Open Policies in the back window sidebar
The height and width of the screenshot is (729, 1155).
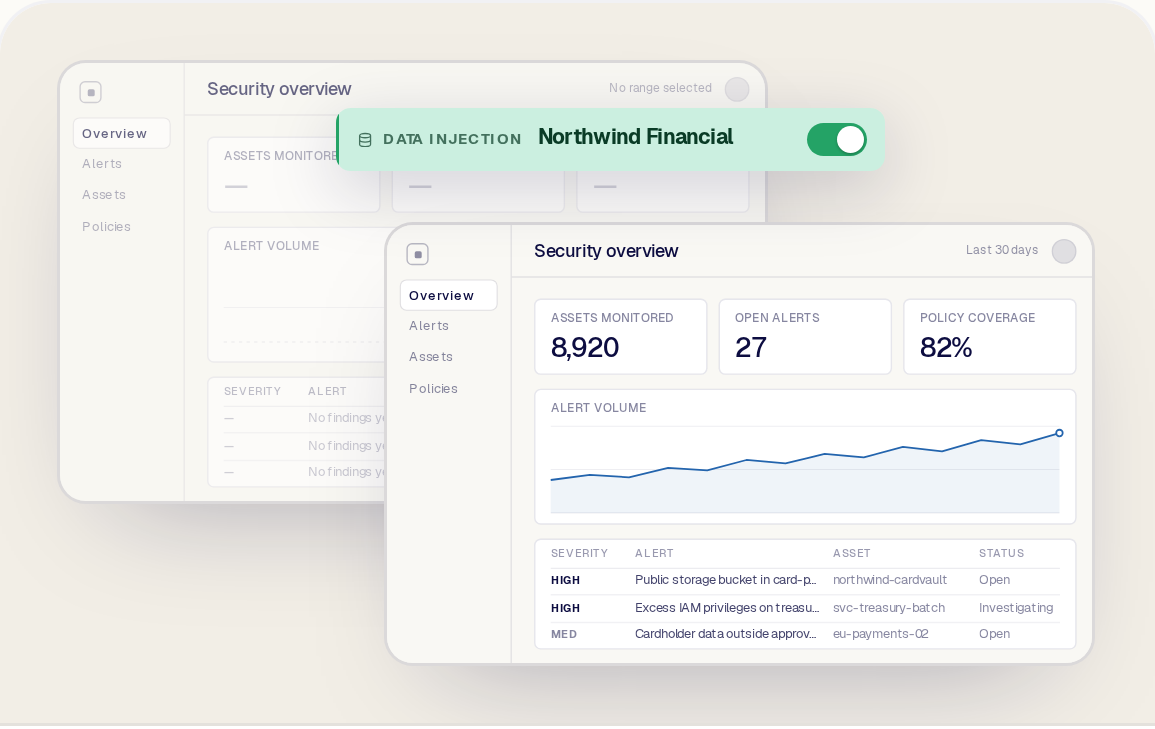pyautogui.click(x=106, y=226)
